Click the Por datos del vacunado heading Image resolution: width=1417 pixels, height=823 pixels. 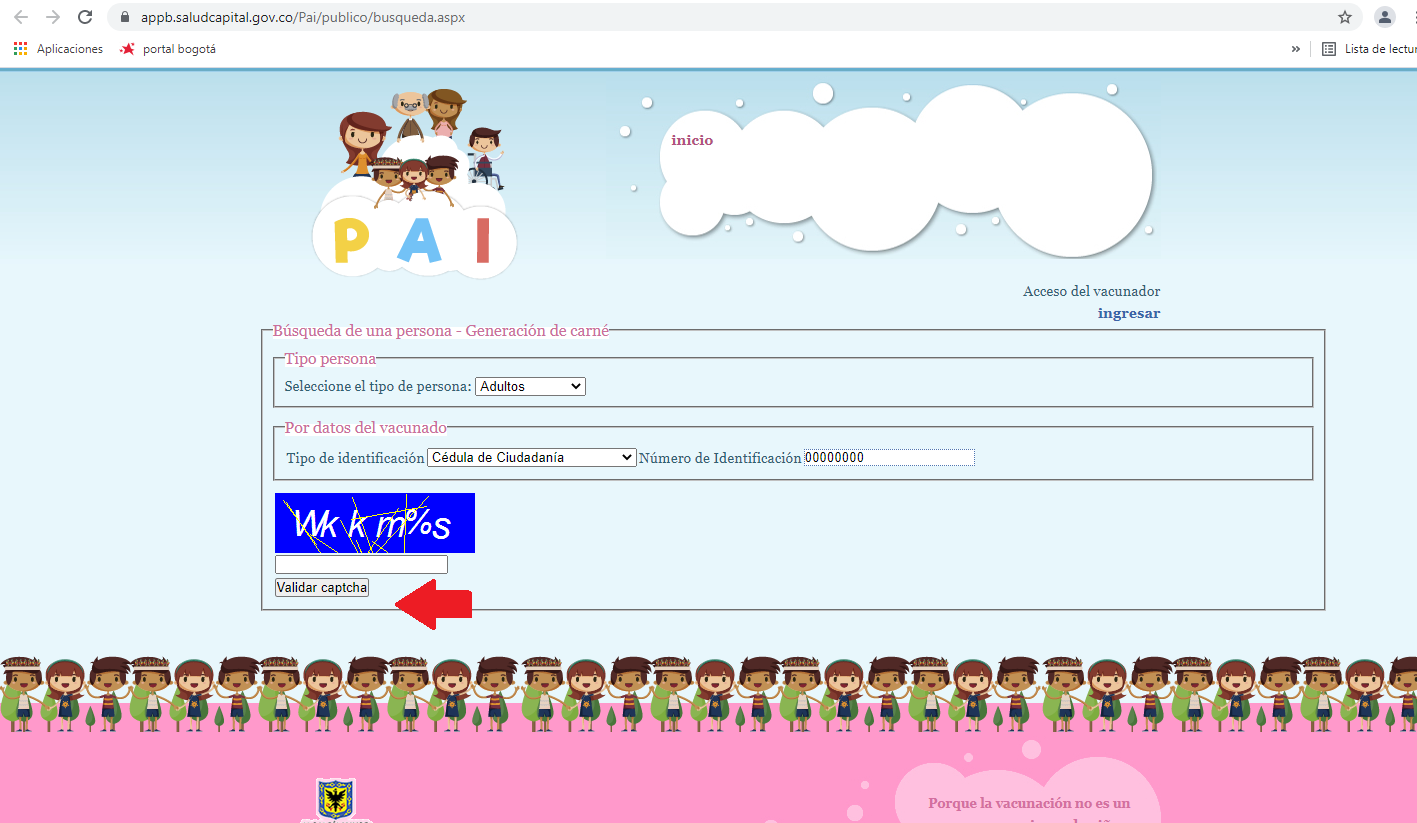click(366, 427)
